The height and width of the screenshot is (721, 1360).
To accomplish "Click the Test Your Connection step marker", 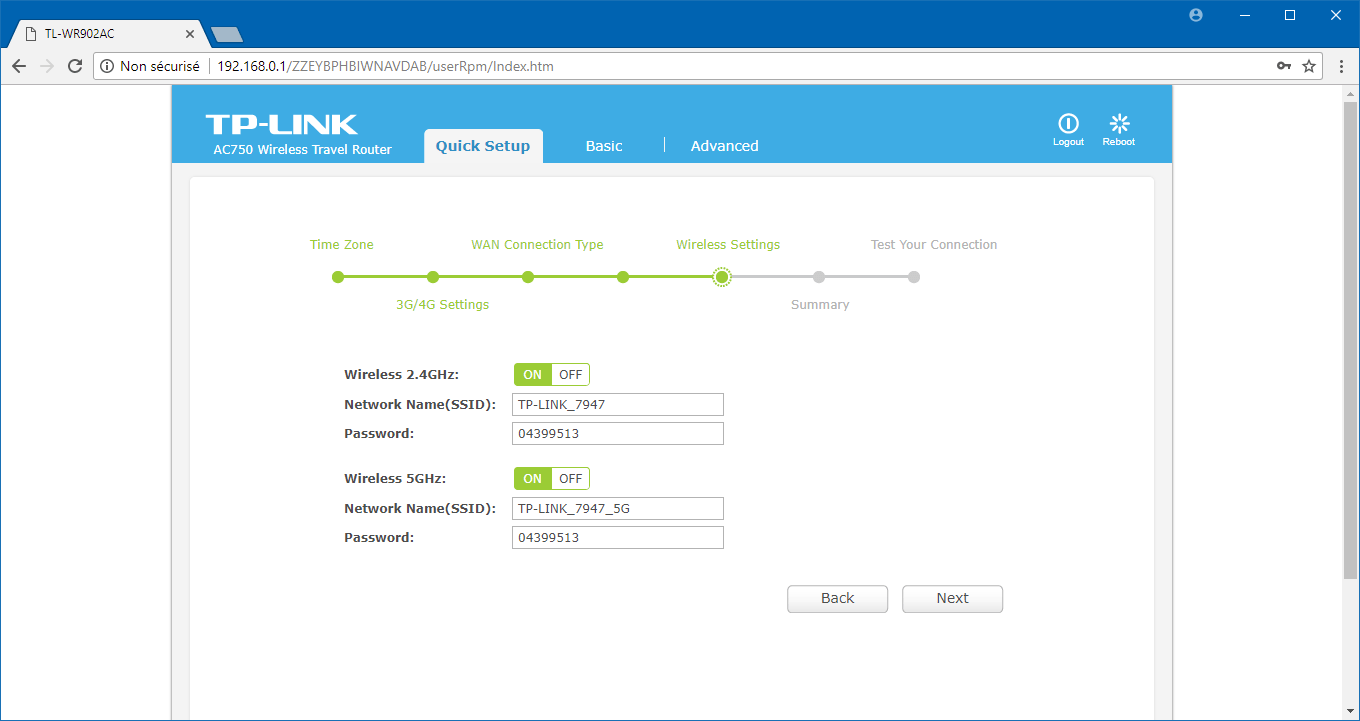I will coord(914,277).
